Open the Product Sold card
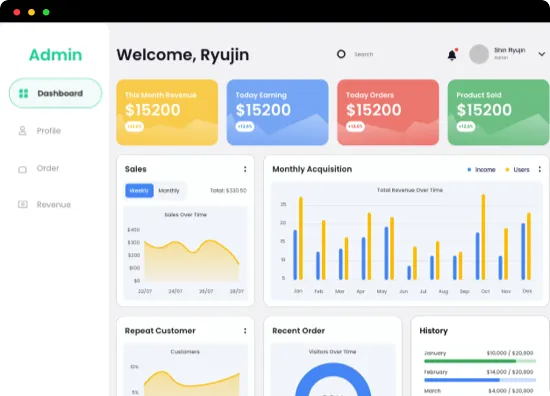550x396 pixels. tap(498, 112)
